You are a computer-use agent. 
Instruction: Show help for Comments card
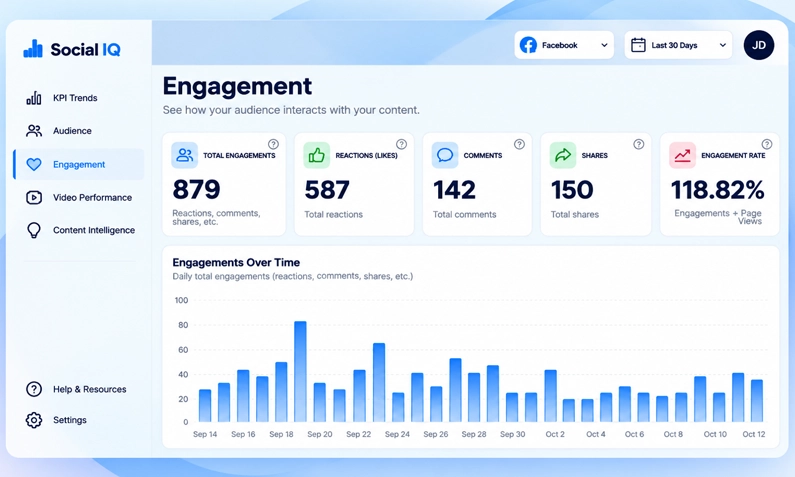coord(519,144)
